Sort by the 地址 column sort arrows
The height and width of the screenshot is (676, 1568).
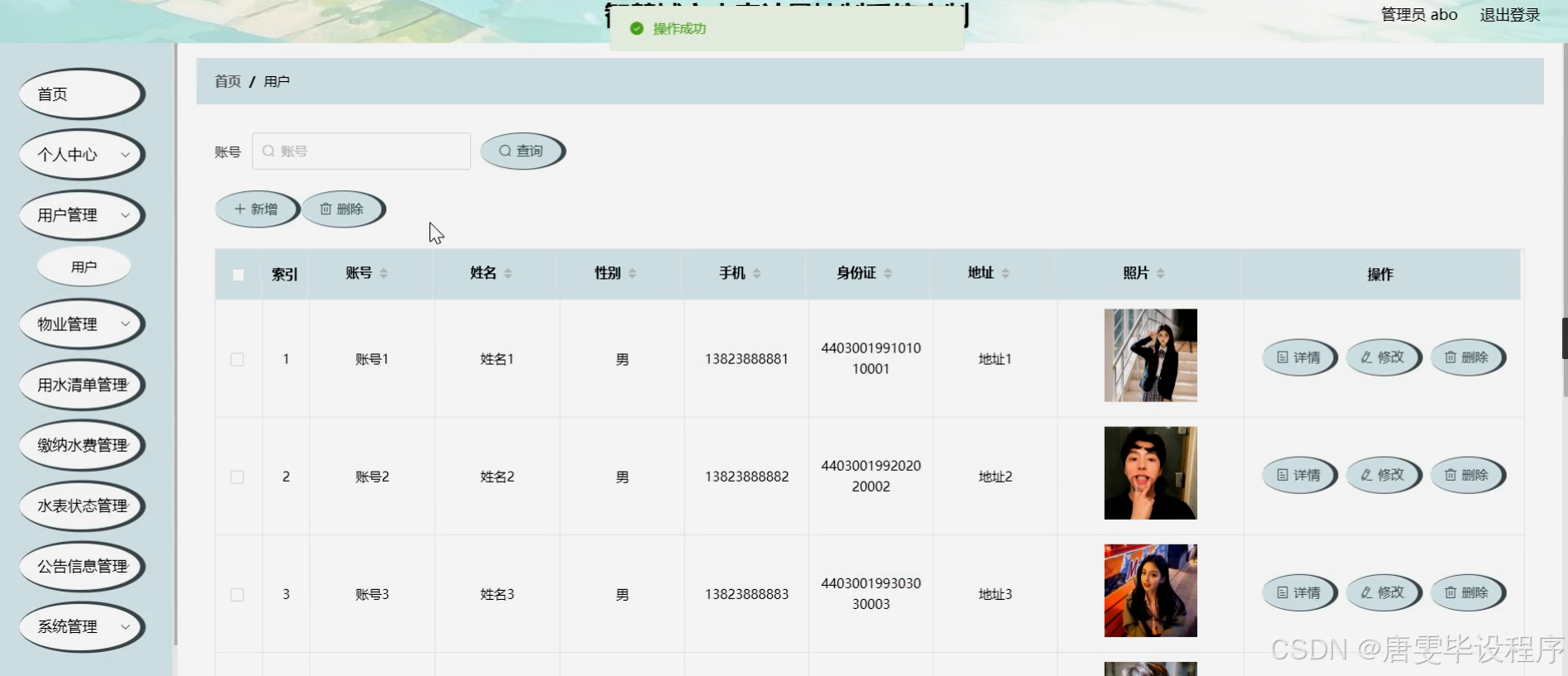[x=1005, y=273]
